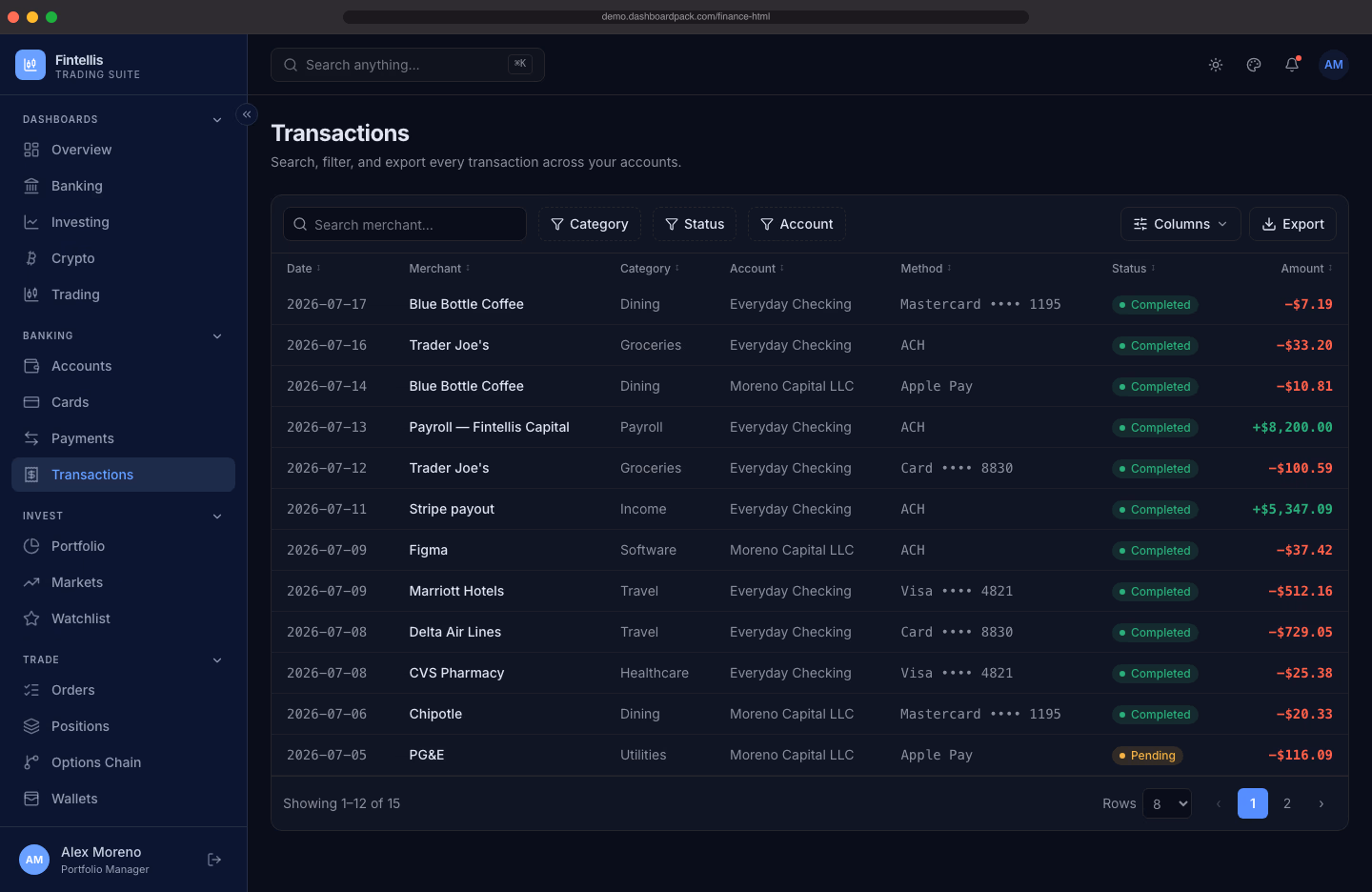Click amount +$8,200.00

click(1292, 427)
